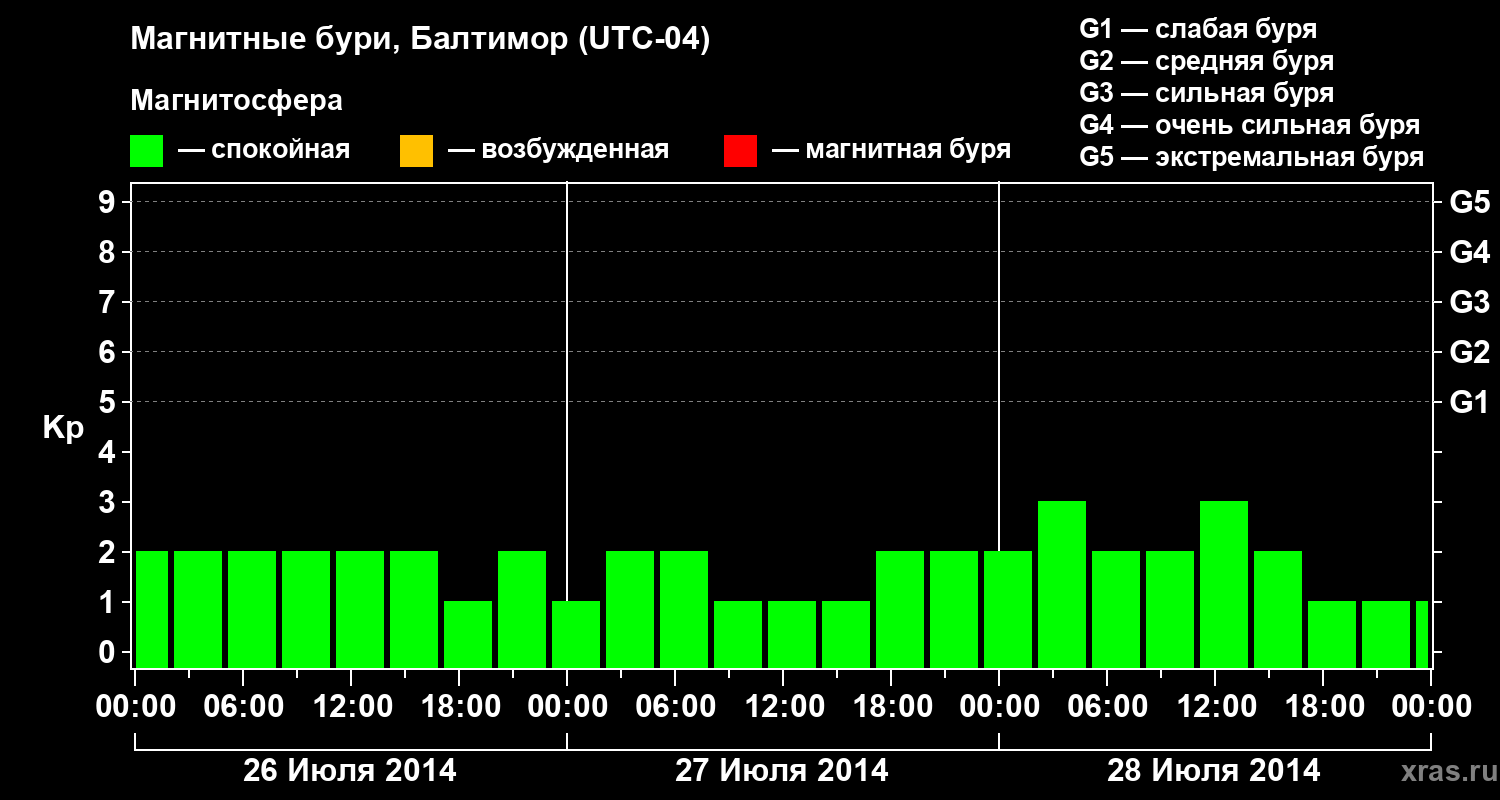Image resolution: width=1500 pixels, height=800 pixels.
Task: Click the '27 Июля 2014' date label
Action: click(782, 771)
